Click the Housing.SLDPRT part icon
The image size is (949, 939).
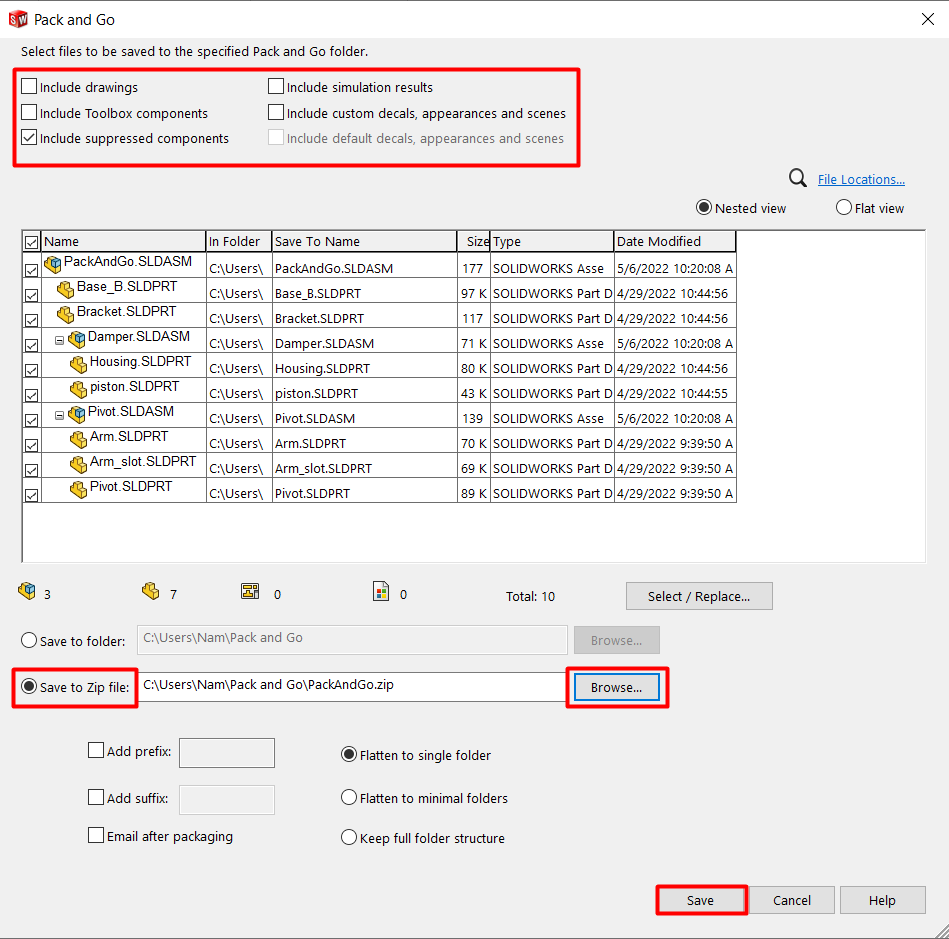(x=78, y=364)
